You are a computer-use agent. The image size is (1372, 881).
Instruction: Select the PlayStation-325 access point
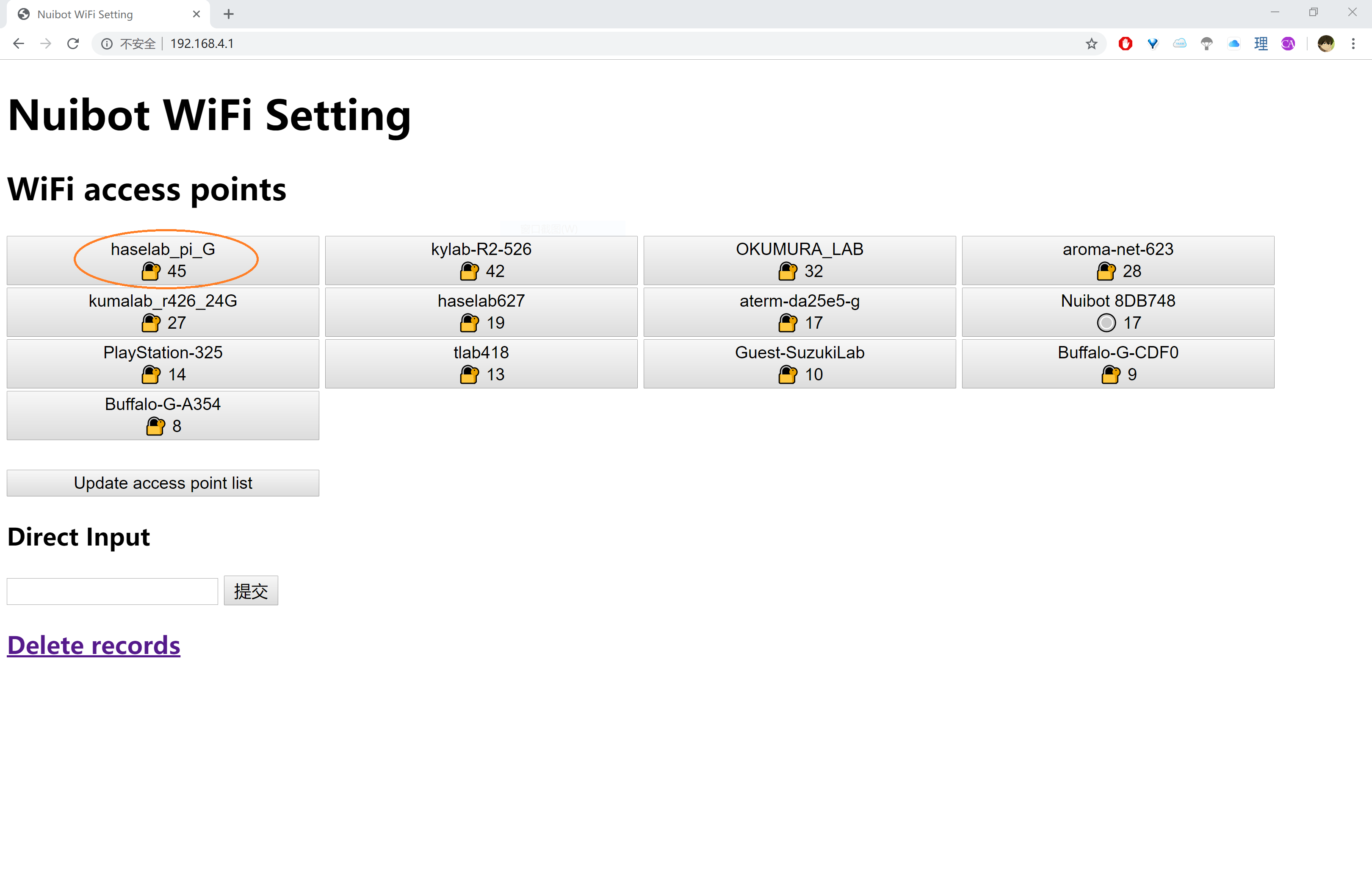163,363
